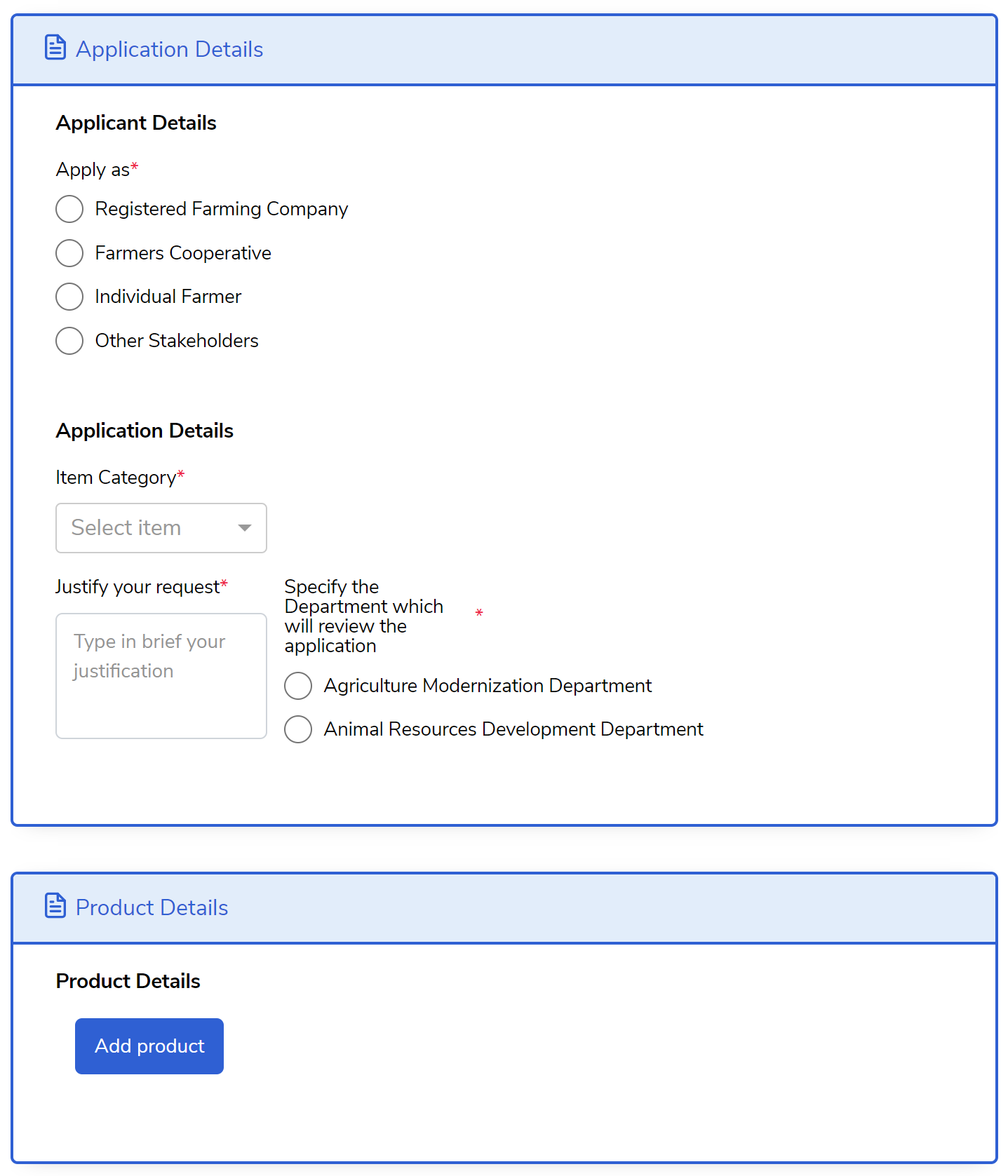The image size is (1008, 1176).
Task: Click the Applicant Details heading
Action: click(136, 123)
